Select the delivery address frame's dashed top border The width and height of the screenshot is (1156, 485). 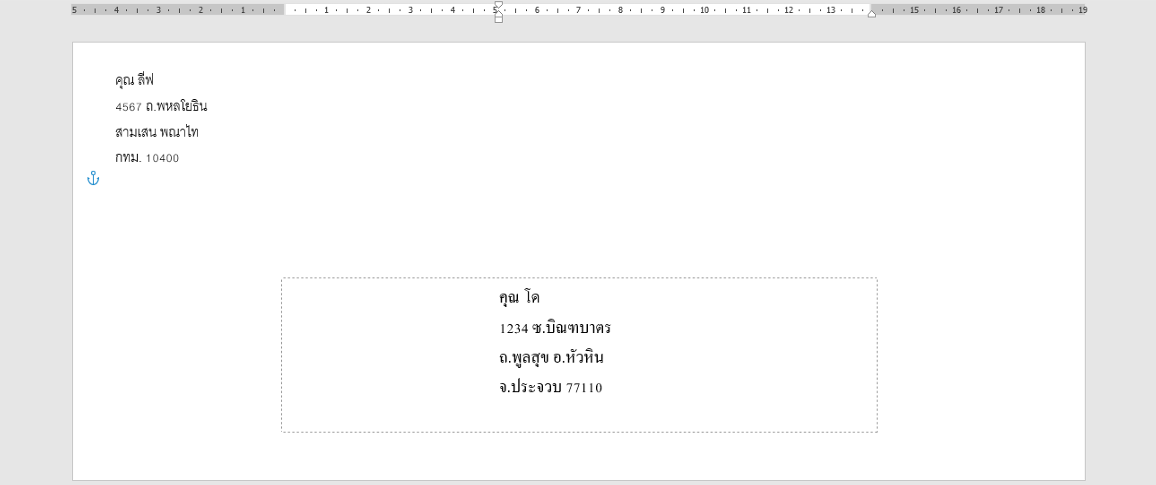pyautogui.click(x=579, y=278)
